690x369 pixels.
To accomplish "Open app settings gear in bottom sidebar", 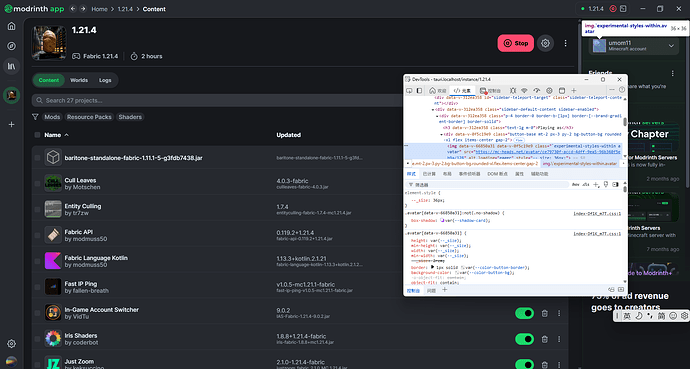I will click(11, 343).
